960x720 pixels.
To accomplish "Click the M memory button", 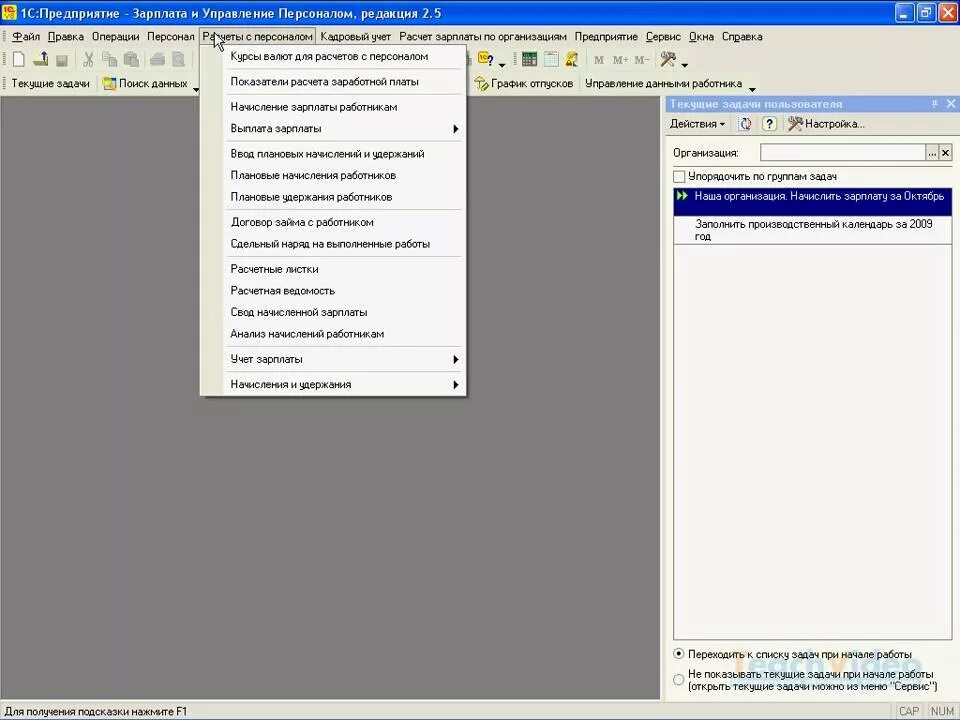I will click(x=599, y=59).
